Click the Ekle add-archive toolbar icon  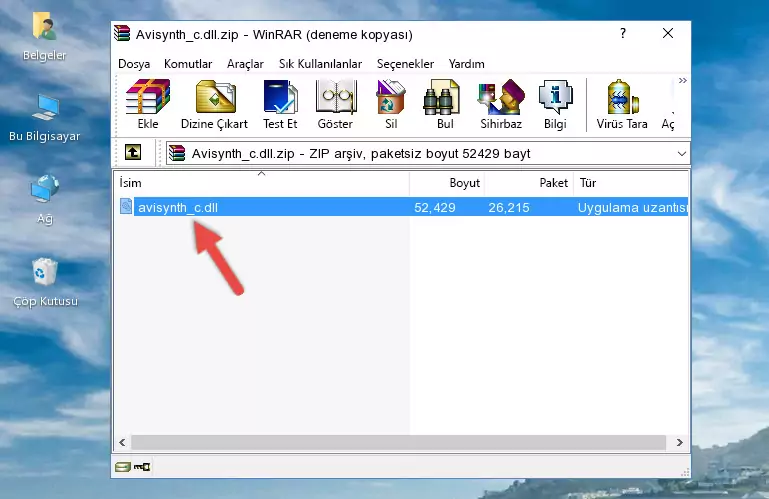pyautogui.click(x=148, y=97)
